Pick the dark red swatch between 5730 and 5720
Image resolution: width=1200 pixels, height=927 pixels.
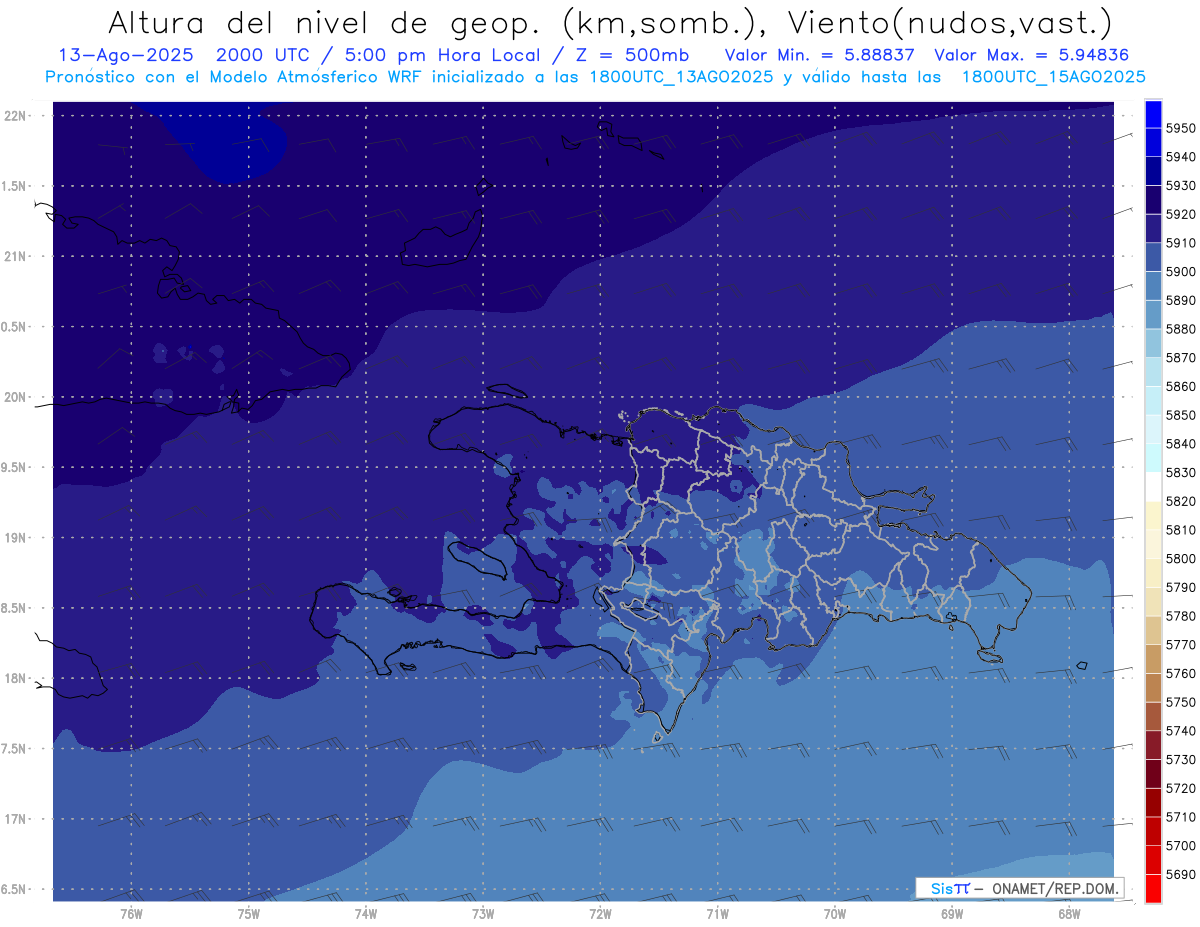[1153, 774]
